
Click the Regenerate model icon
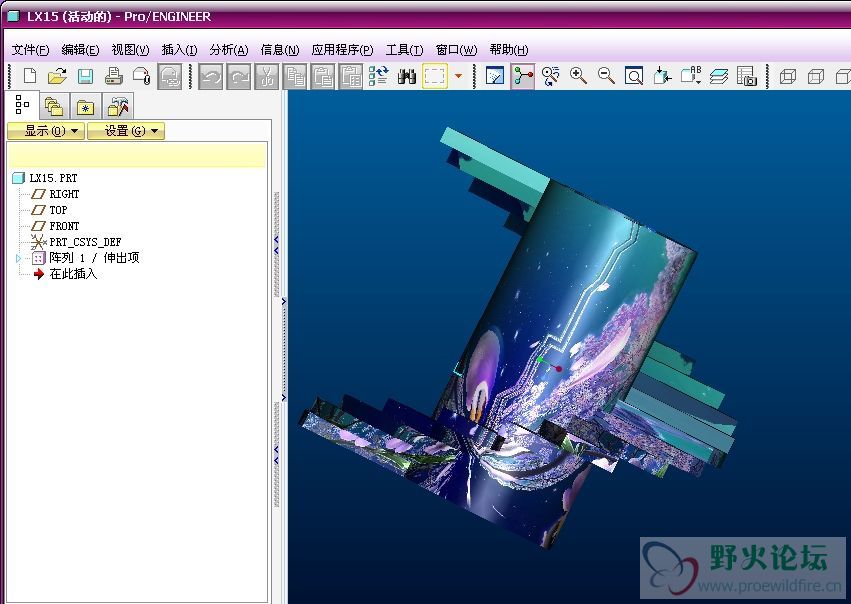[x=379, y=76]
